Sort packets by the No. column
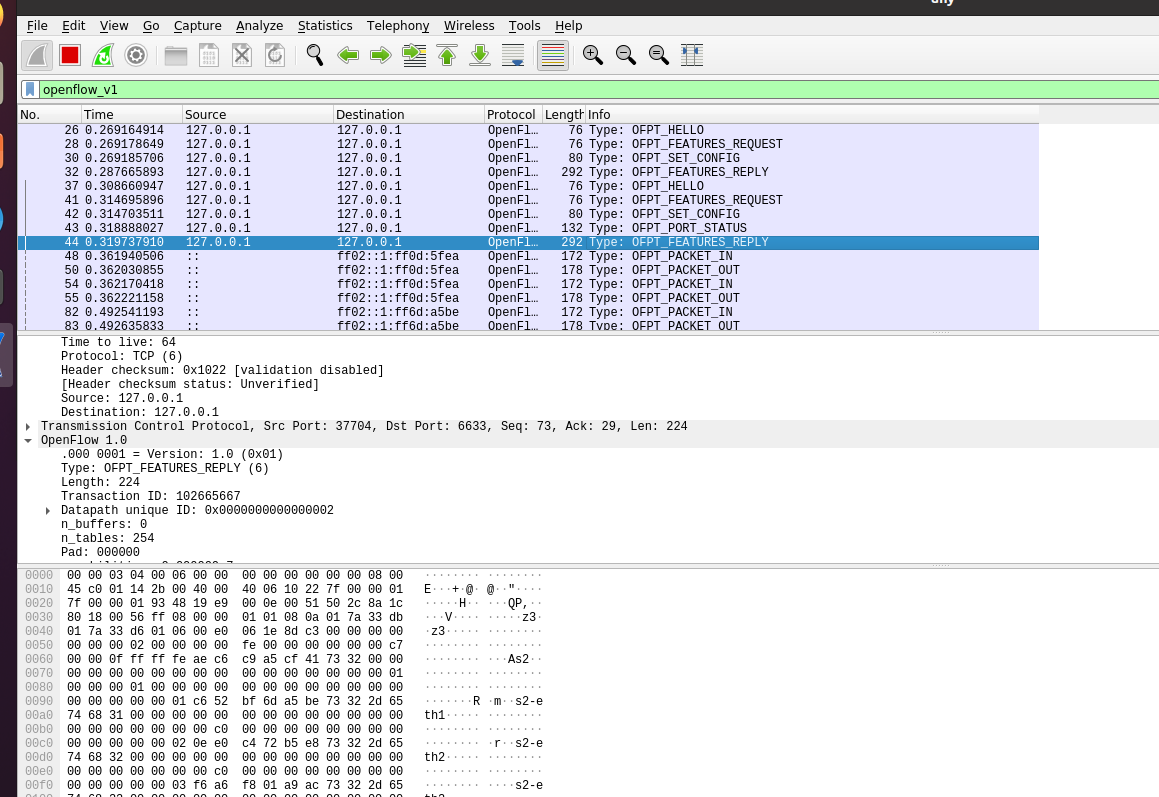Screen dimensions: 1159x797 click(50, 115)
